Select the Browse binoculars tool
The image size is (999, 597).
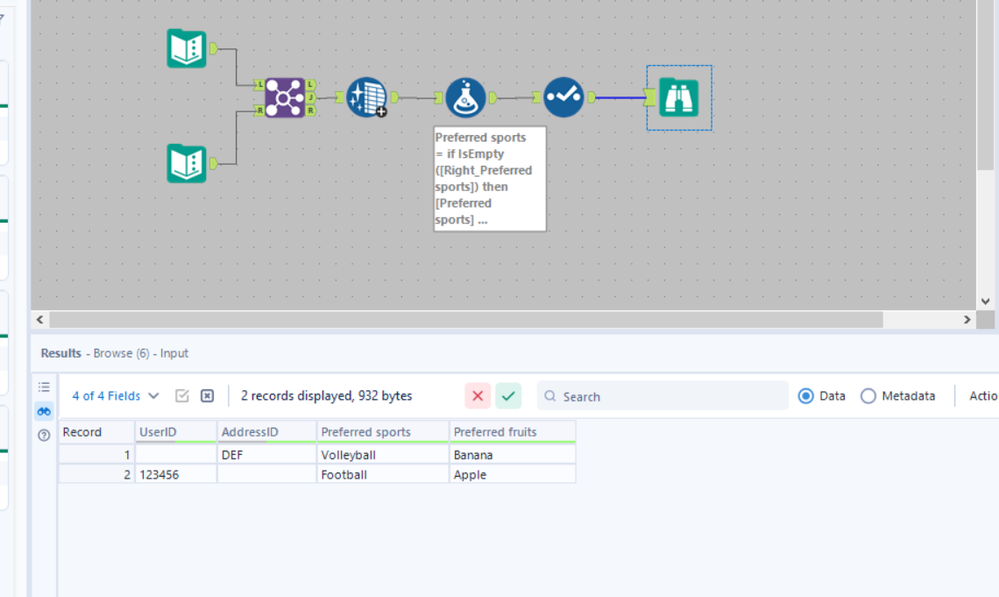[x=679, y=97]
